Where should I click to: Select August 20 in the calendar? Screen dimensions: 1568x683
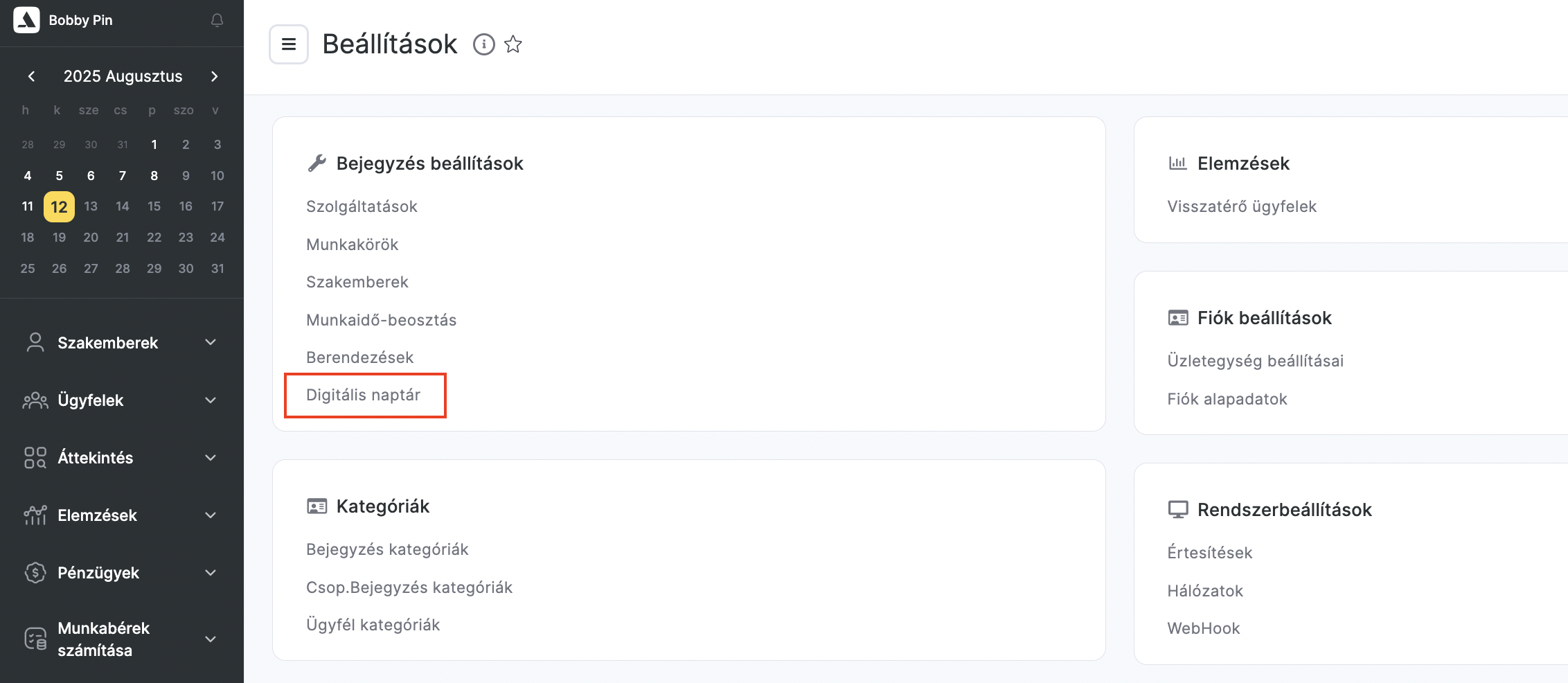pyautogui.click(x=91, y=238)
